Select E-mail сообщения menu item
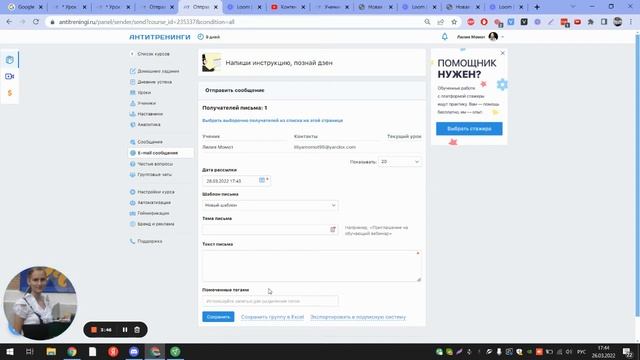Screen dimensions: 640x360 [x=161, y=153]
